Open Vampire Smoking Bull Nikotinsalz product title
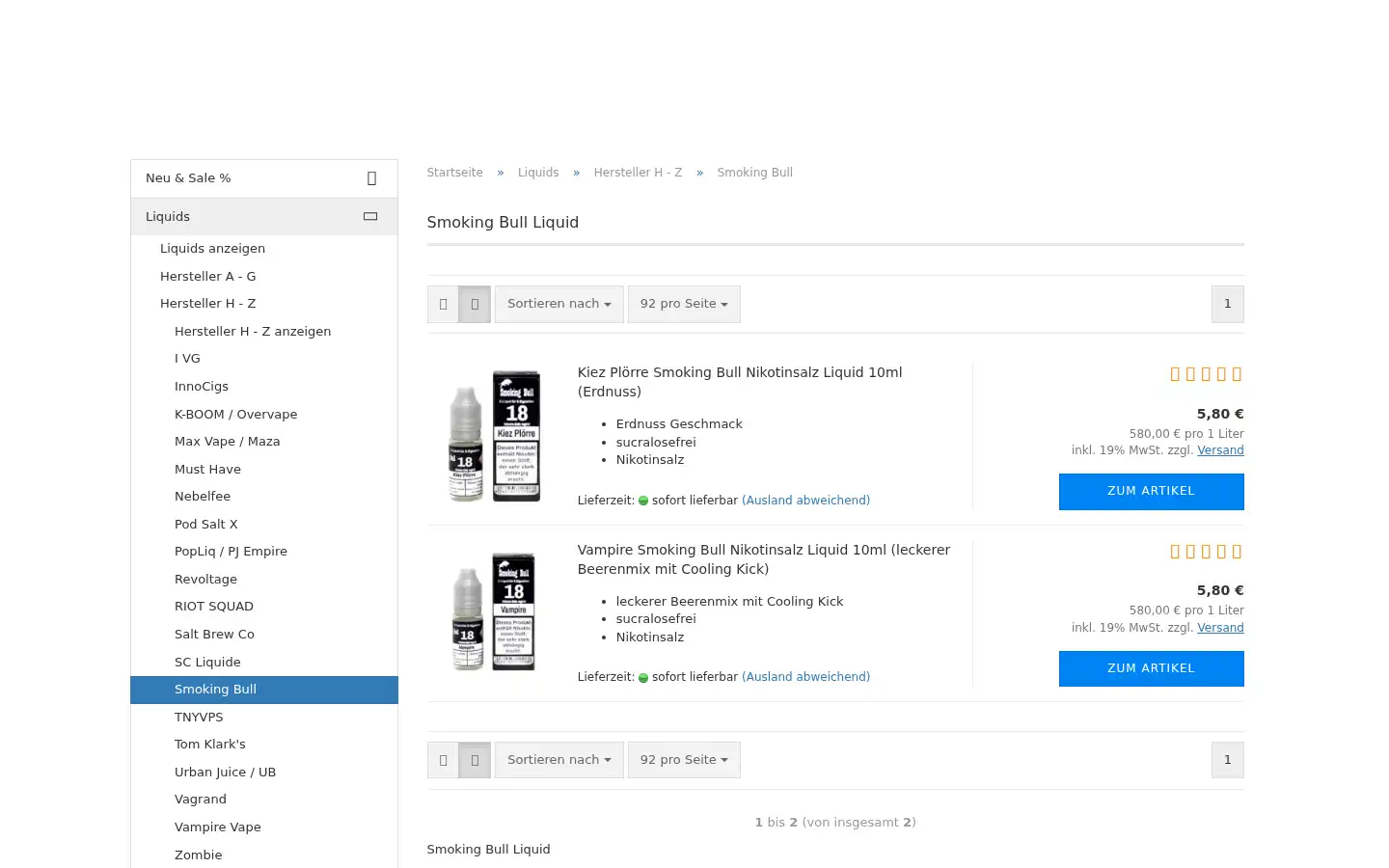 (764, 559)
